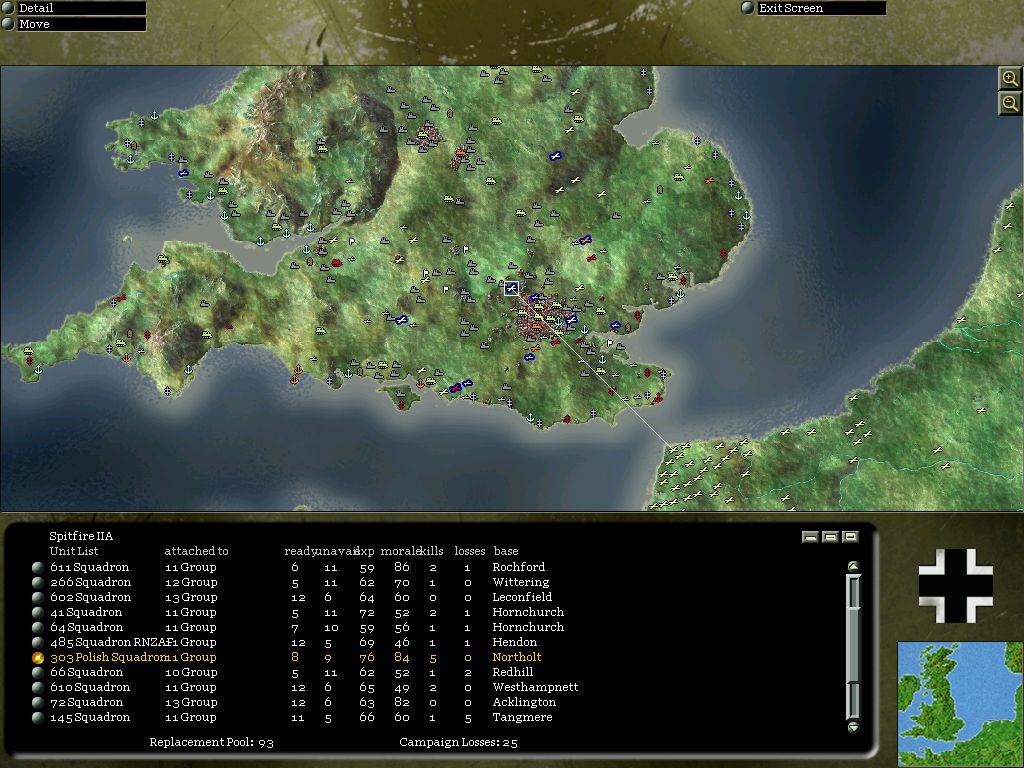This screenshot has width=1024, height=768.
Task: Click the 'attached to' column header
Action: (197, 551)
